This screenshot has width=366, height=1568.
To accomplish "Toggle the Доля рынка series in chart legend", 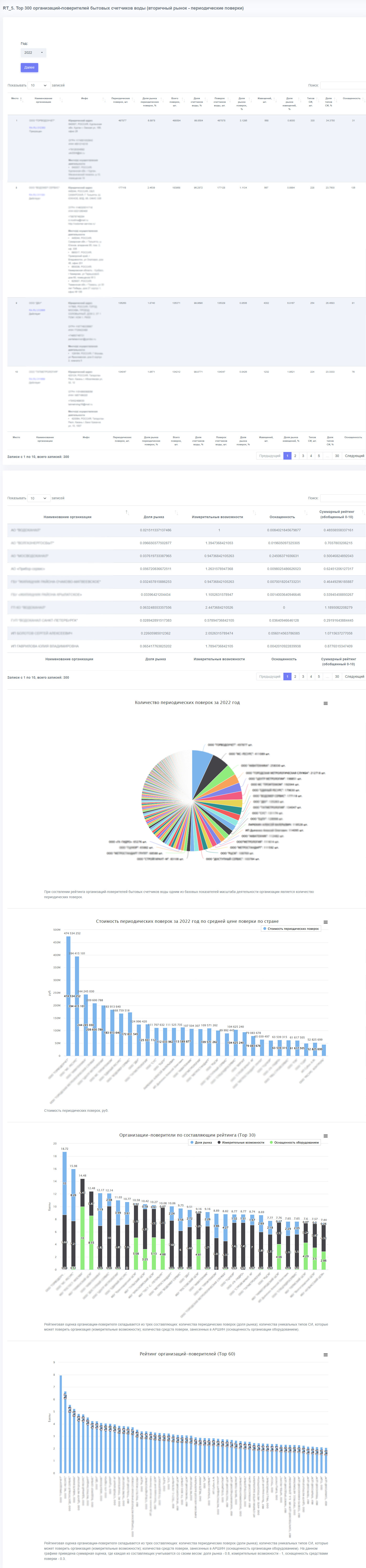I will click(201, 1143).
